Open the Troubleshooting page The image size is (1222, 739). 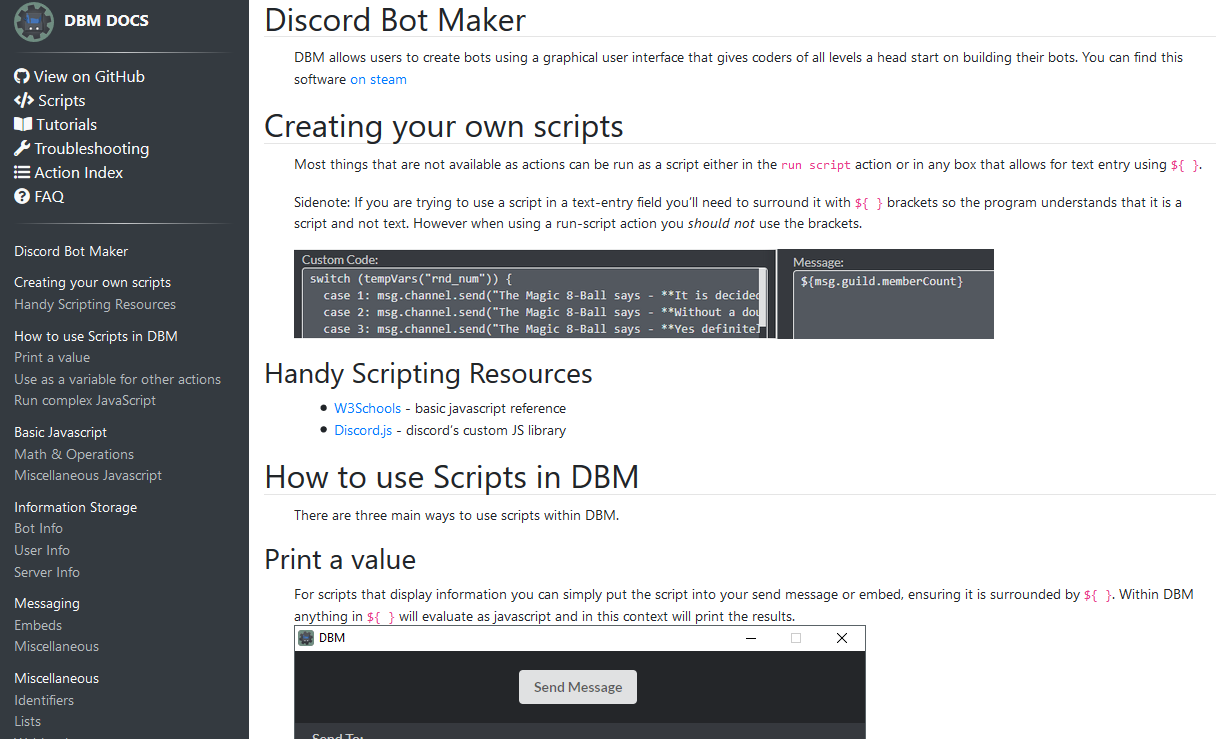click(92, 148)
